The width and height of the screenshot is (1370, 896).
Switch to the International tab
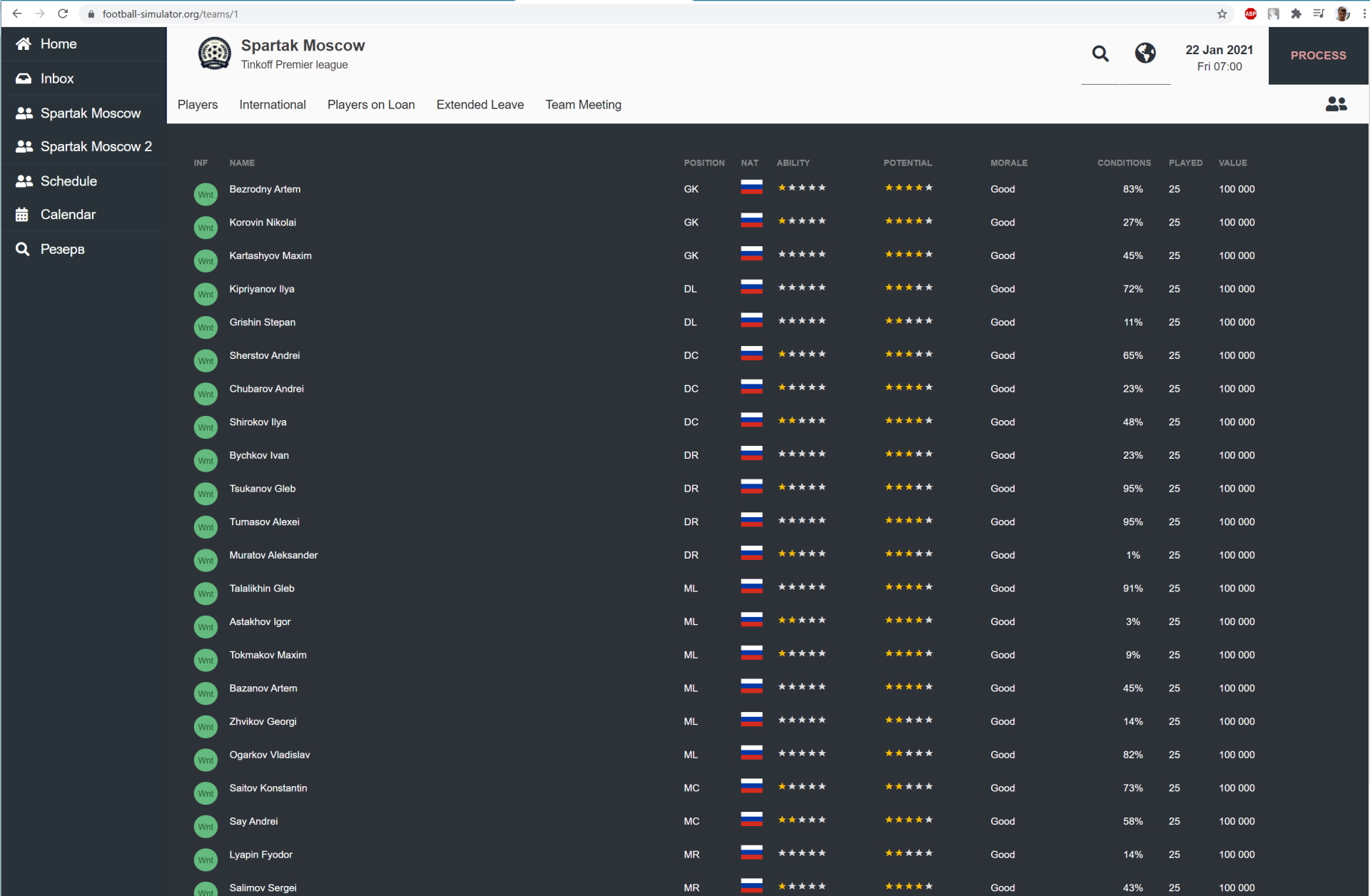pyautogui.click(x=273, y=105)
